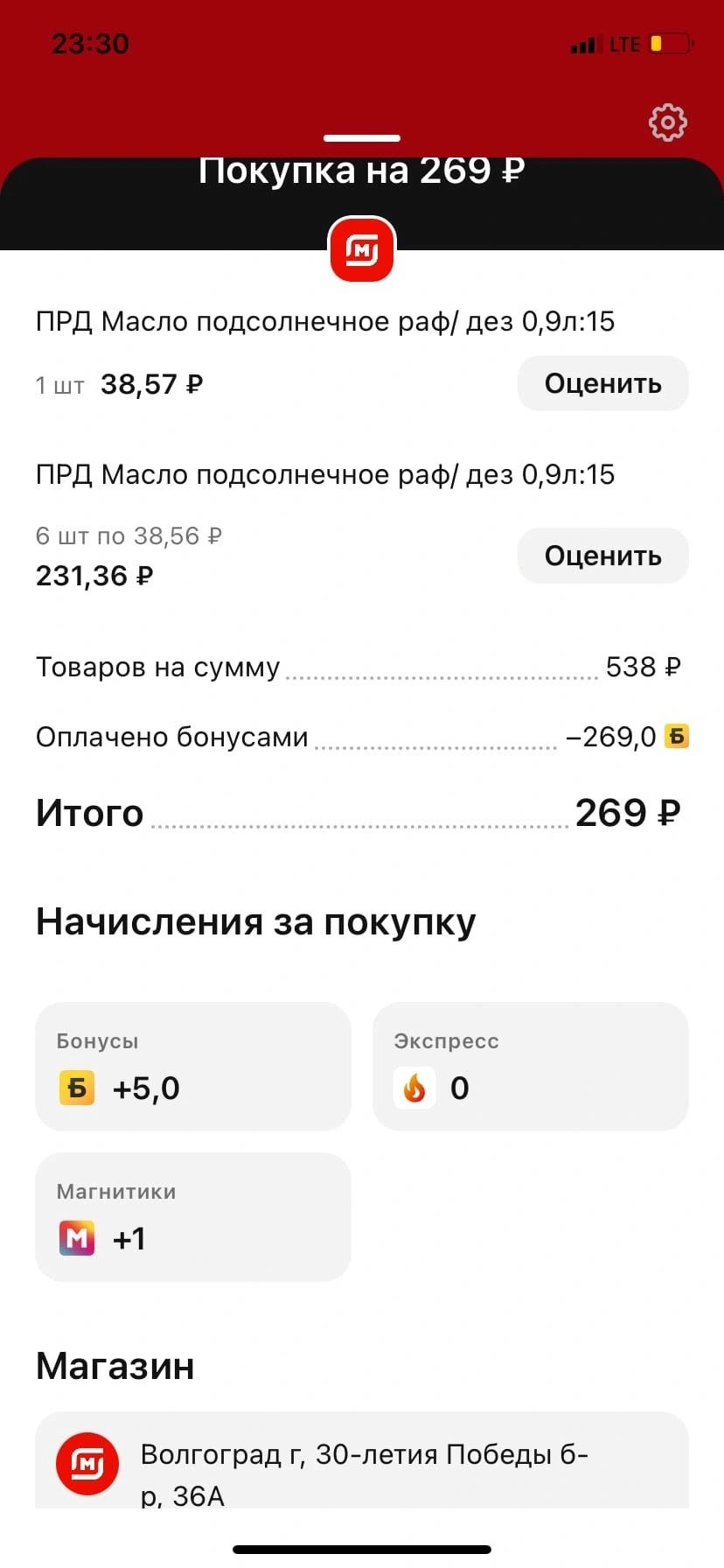Tap the Оплачено бонусами row
The width and height of the screenshot is (724, 1568).
(362, 737)
